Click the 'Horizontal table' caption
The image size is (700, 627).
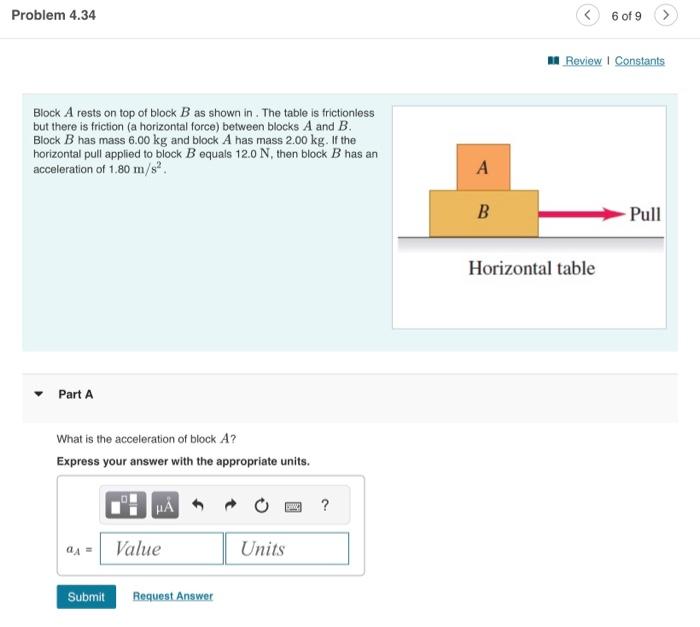(531, 268)
